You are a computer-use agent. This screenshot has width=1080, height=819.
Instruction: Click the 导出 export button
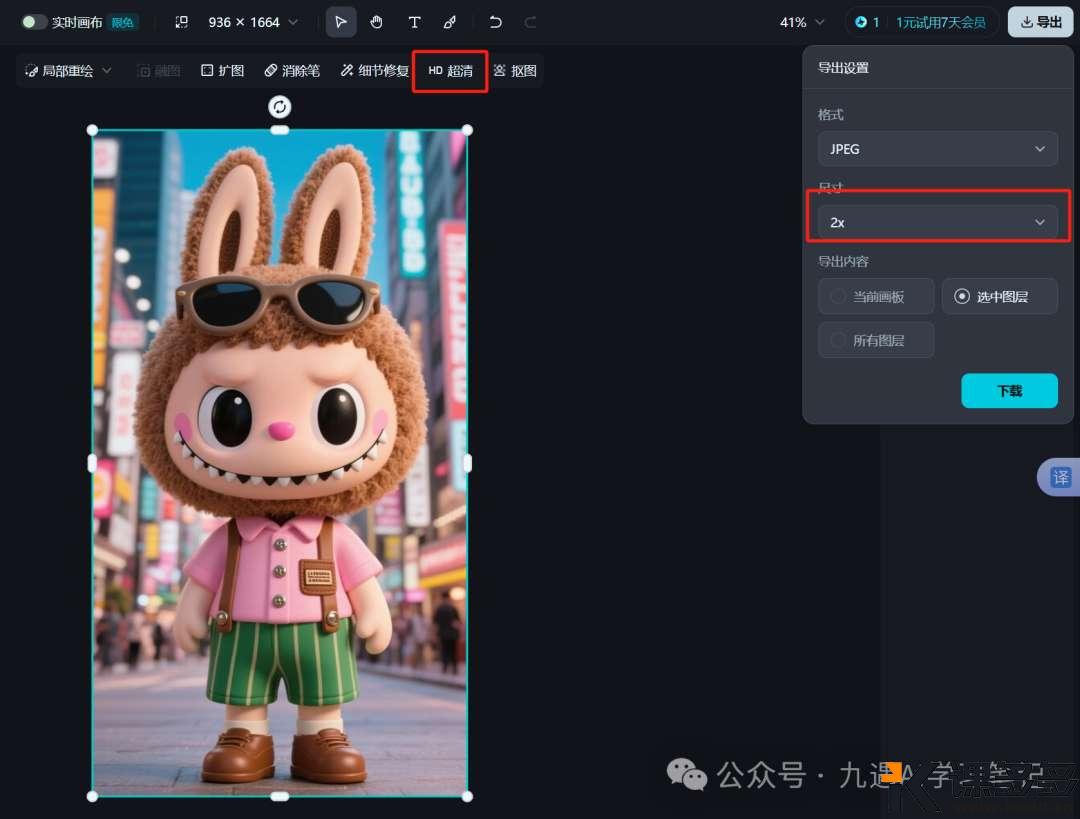[1040, 22]
